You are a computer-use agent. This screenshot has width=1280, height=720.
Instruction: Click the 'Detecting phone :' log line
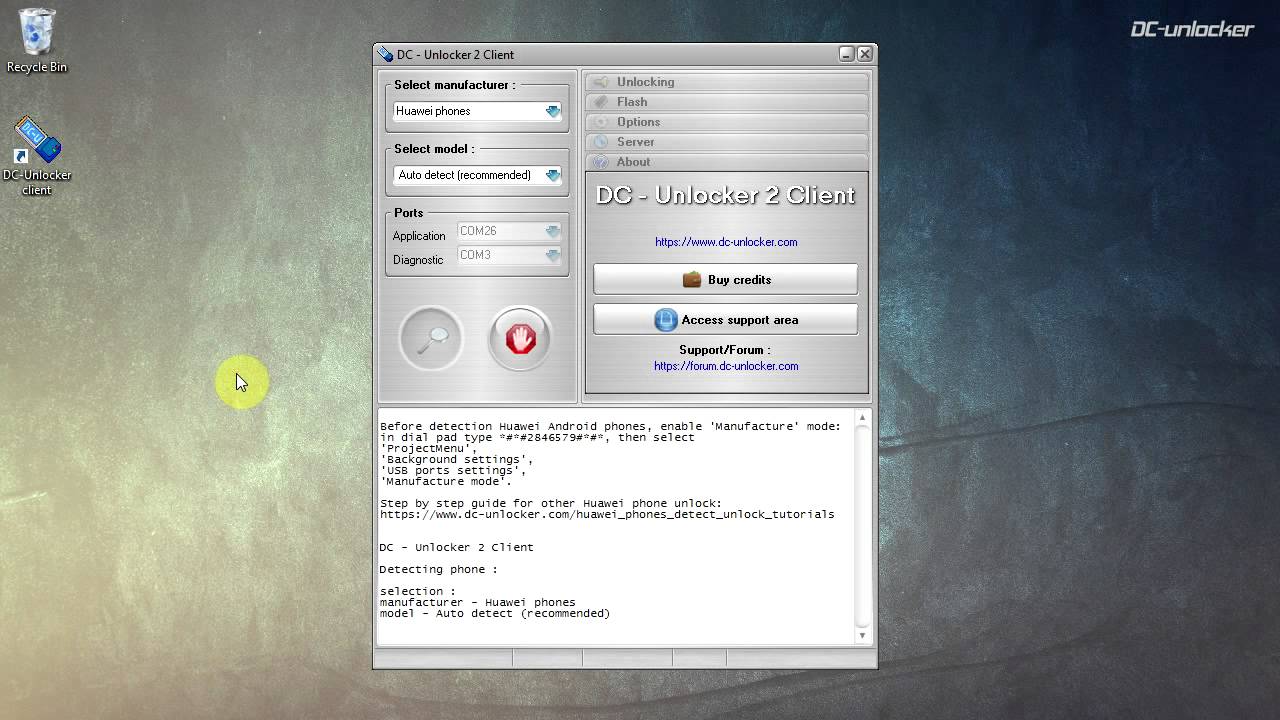pos(438,569)
